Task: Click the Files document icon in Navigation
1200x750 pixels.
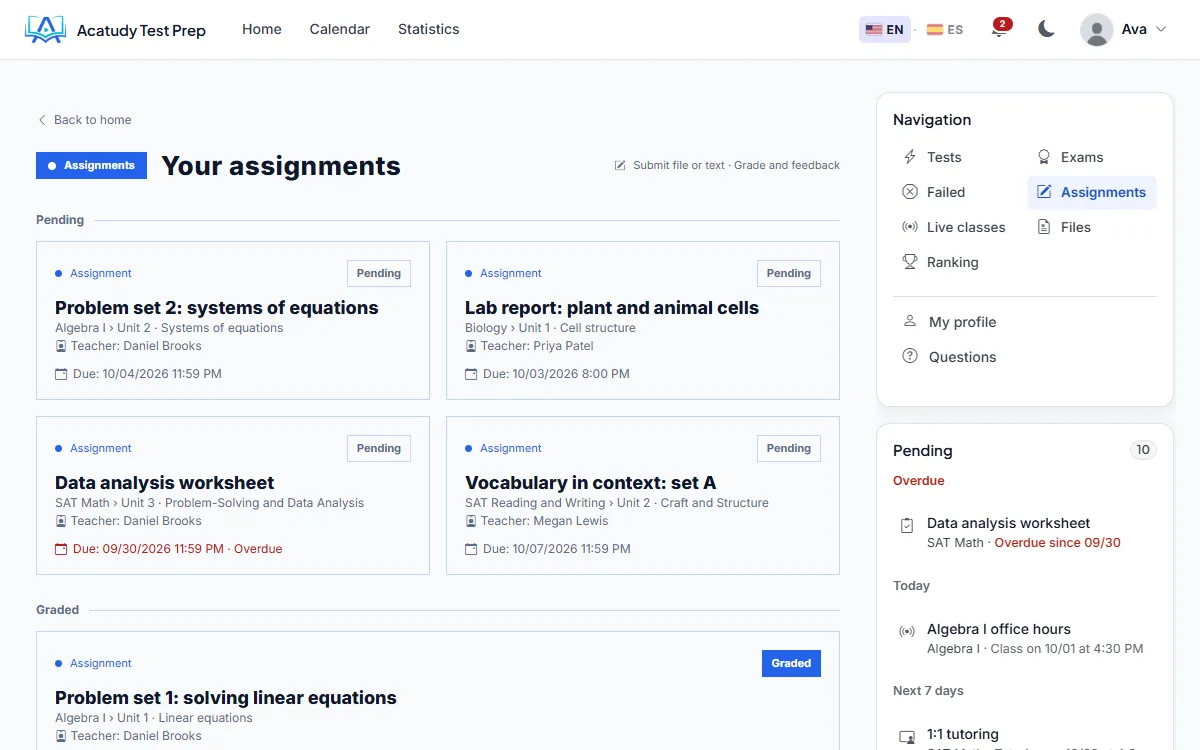Action: (1044, 227)
